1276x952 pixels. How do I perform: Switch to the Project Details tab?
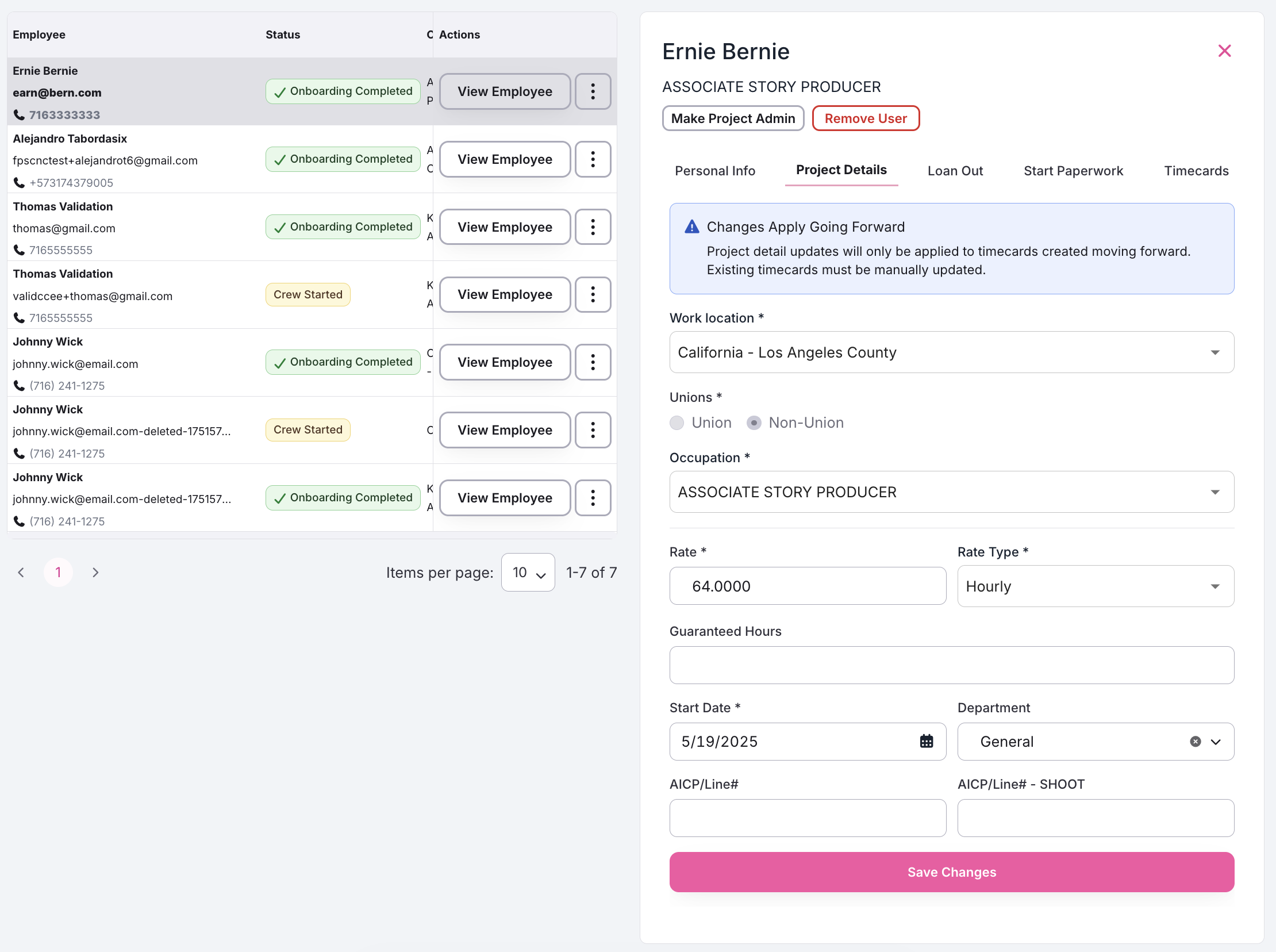click(x=840, y=170)
